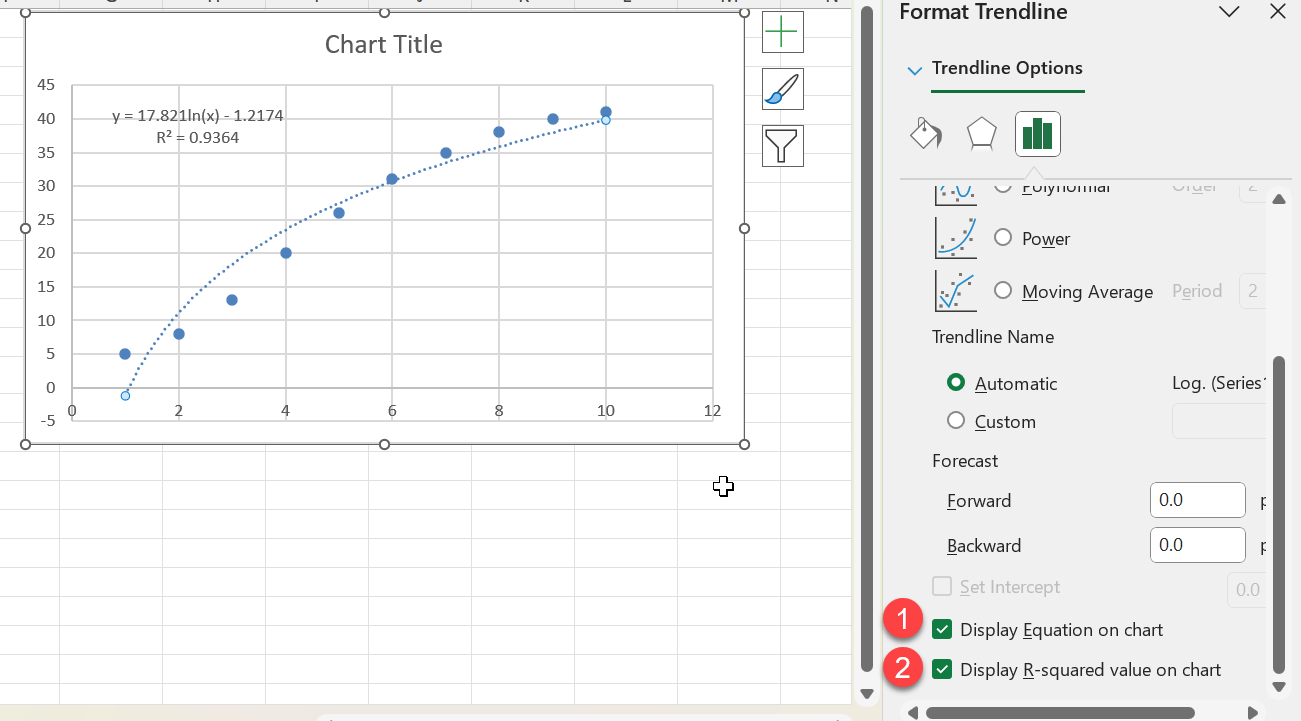The image size is (1301, 721).
Task: Switch to Fill & Line paint bucket tab
Action: [x=926, y=134]
